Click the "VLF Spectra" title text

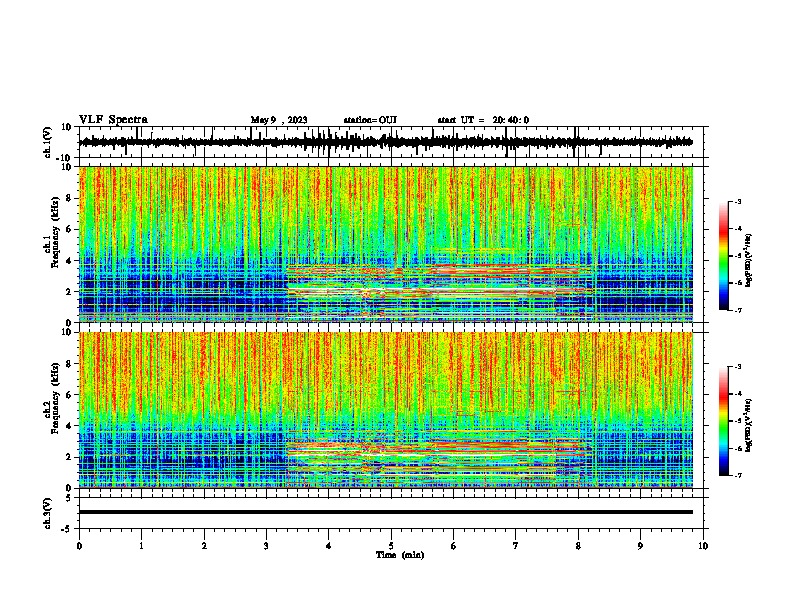pos(113,120)
